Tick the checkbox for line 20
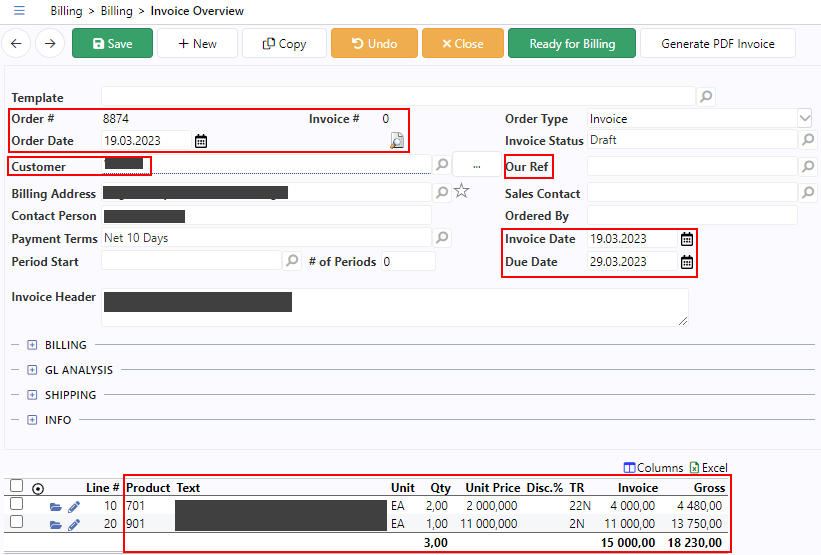This screenshot has width=821, height=555. (16, 522)
